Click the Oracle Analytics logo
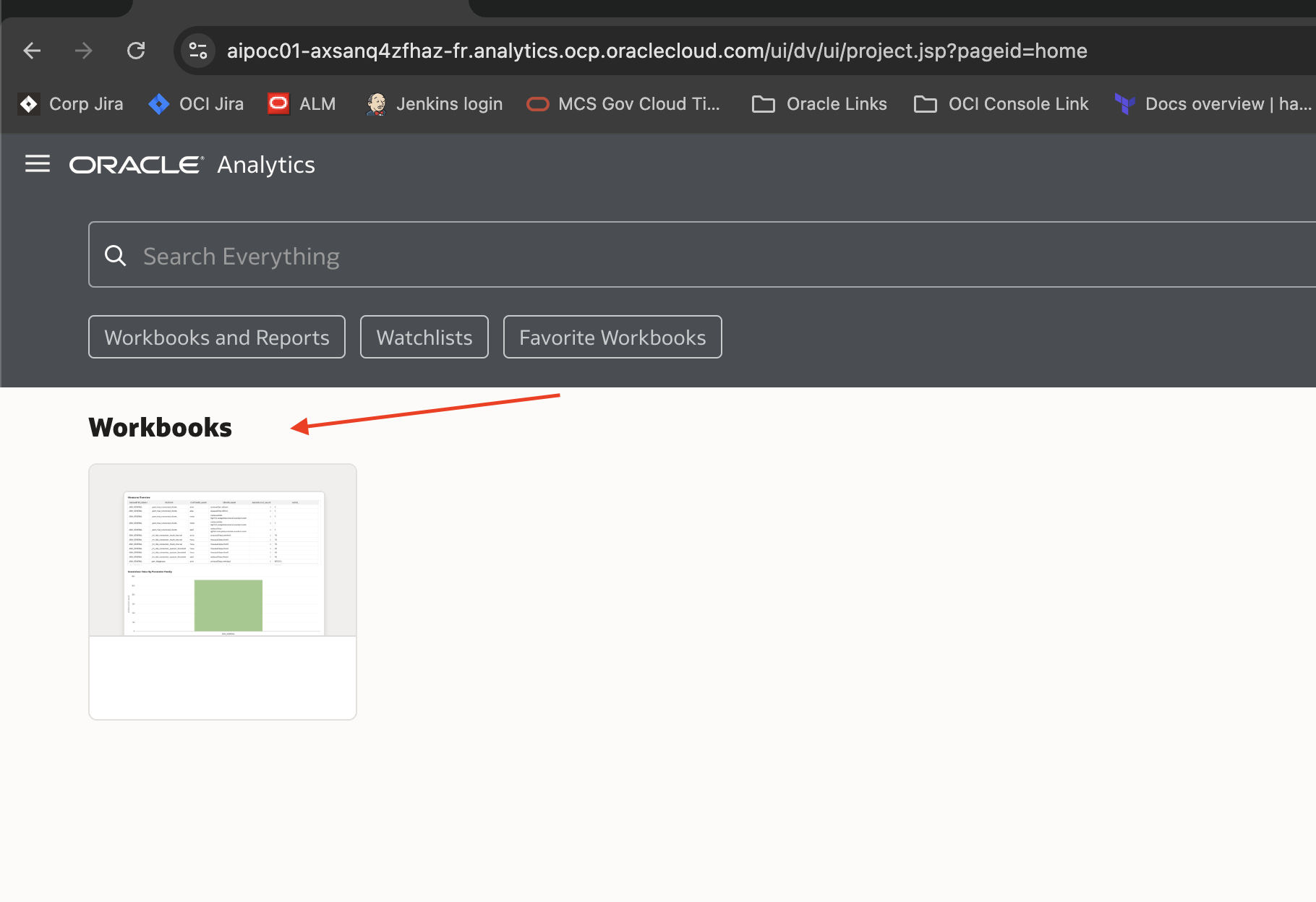The height and width of the screenshot is (902, 1316). point(192,165)
